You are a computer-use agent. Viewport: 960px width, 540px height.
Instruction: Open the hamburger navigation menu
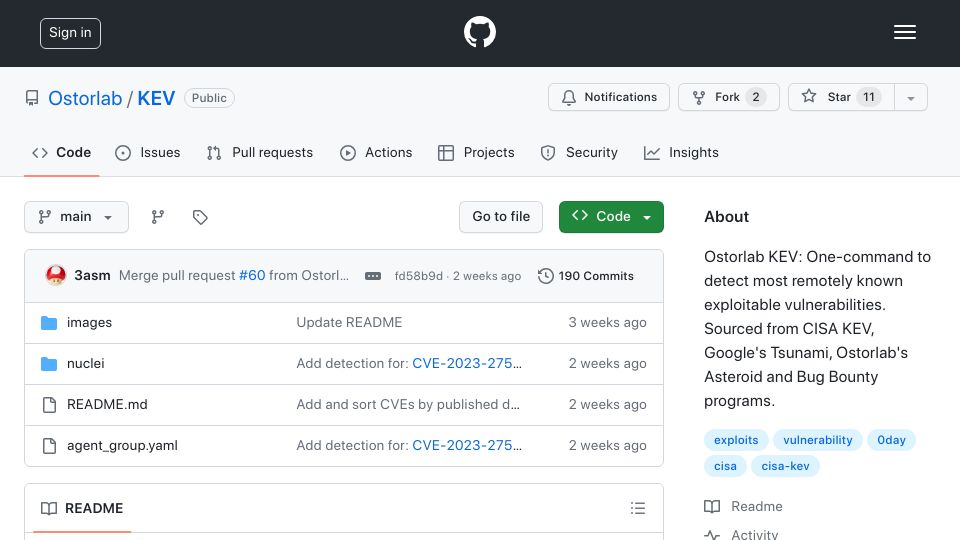pos(904,32)
